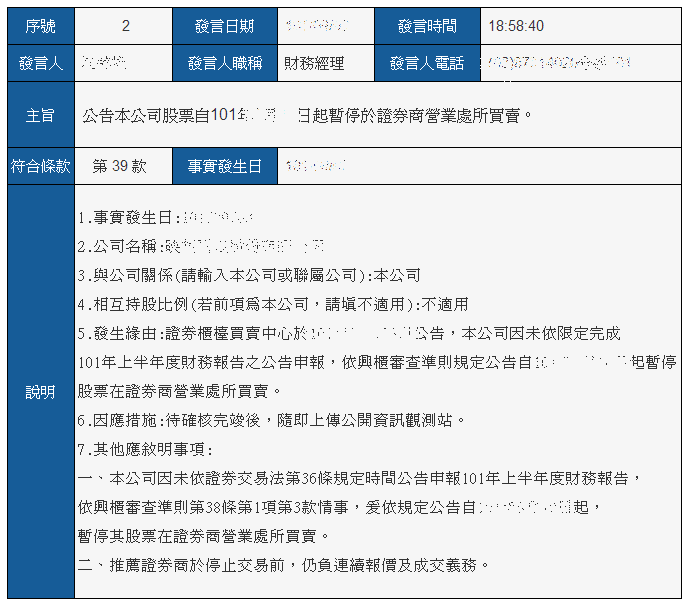Select the serial number value 2
689x605 pixels.
[126, 26]
